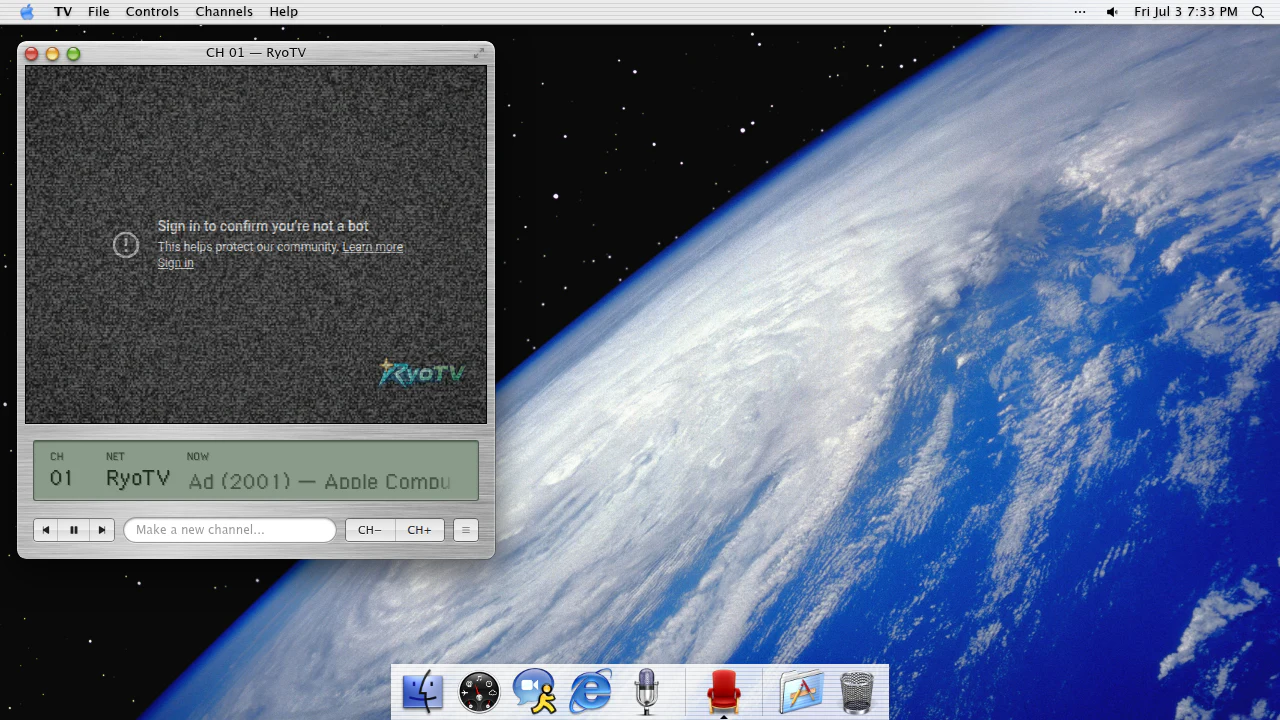Image resolution: width=1280 pixels, height=720 pixels.
Task: Toggle the volume icon in menu bar
Action: point(1112,12)
